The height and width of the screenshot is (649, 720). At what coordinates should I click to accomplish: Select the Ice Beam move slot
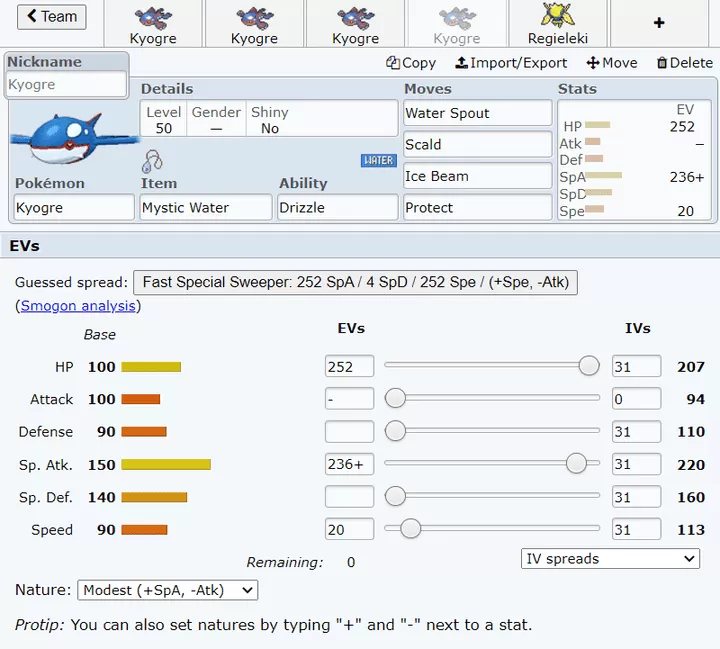478,176
